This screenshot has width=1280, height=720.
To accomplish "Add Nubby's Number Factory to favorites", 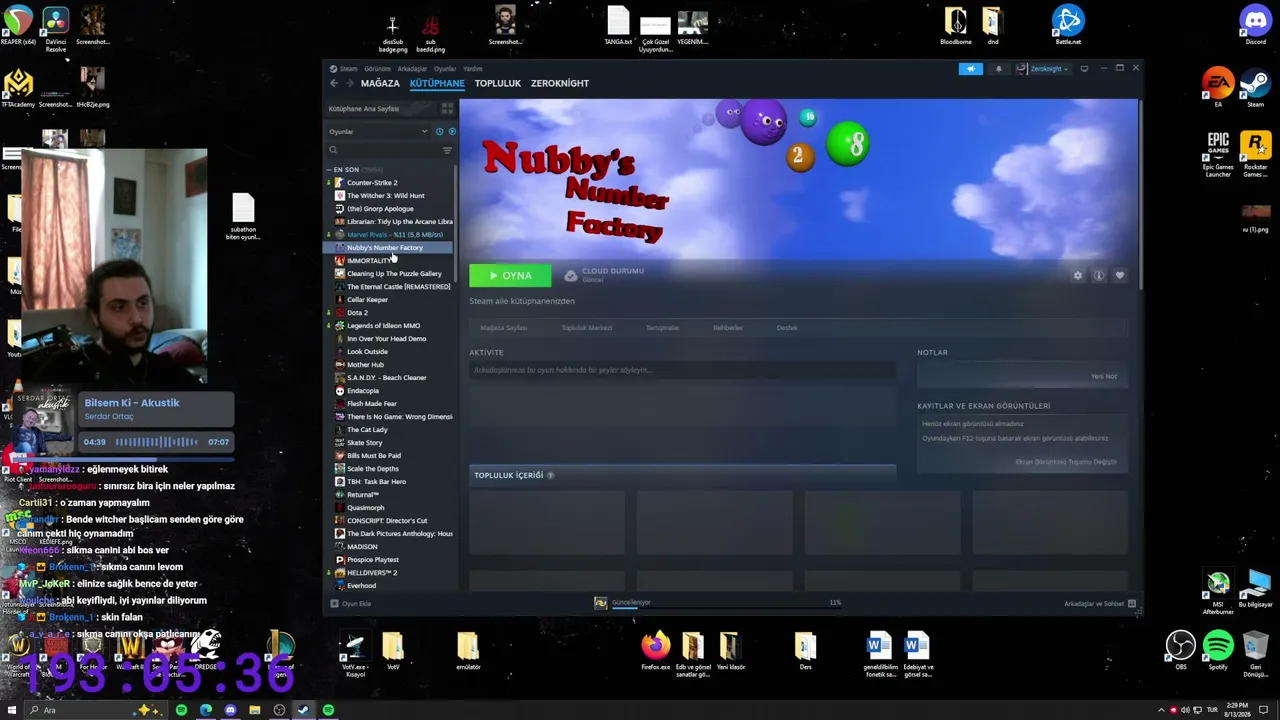I will [x=1119, y=275].
